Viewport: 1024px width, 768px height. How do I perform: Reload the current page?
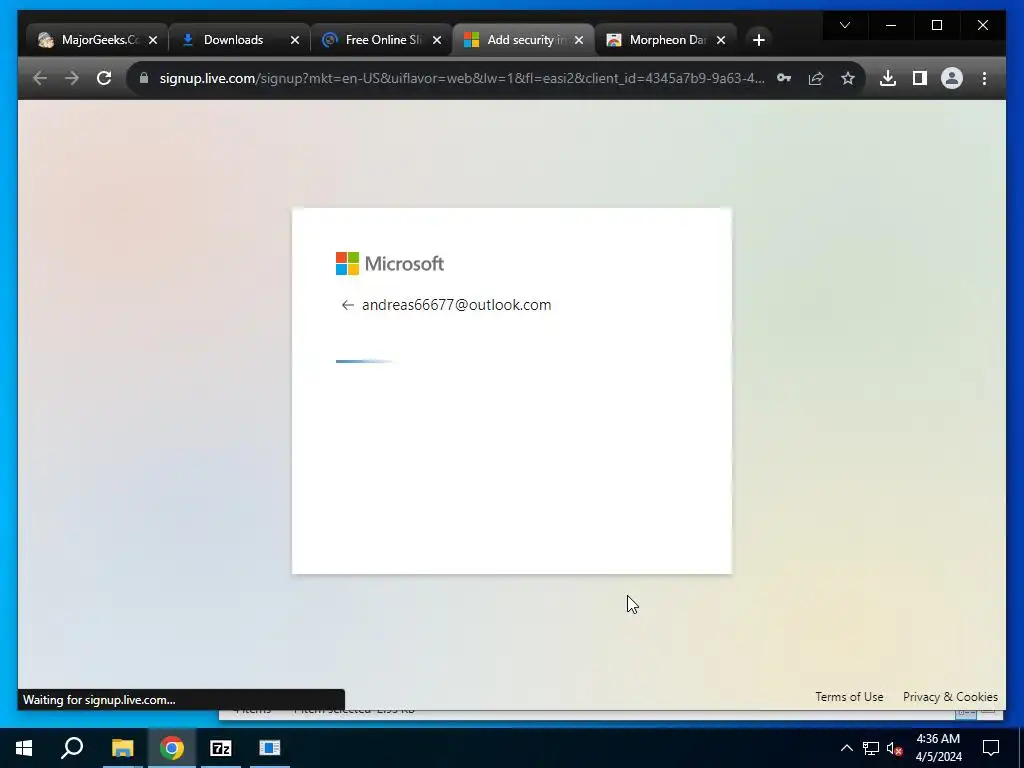(x=104, y=78)
